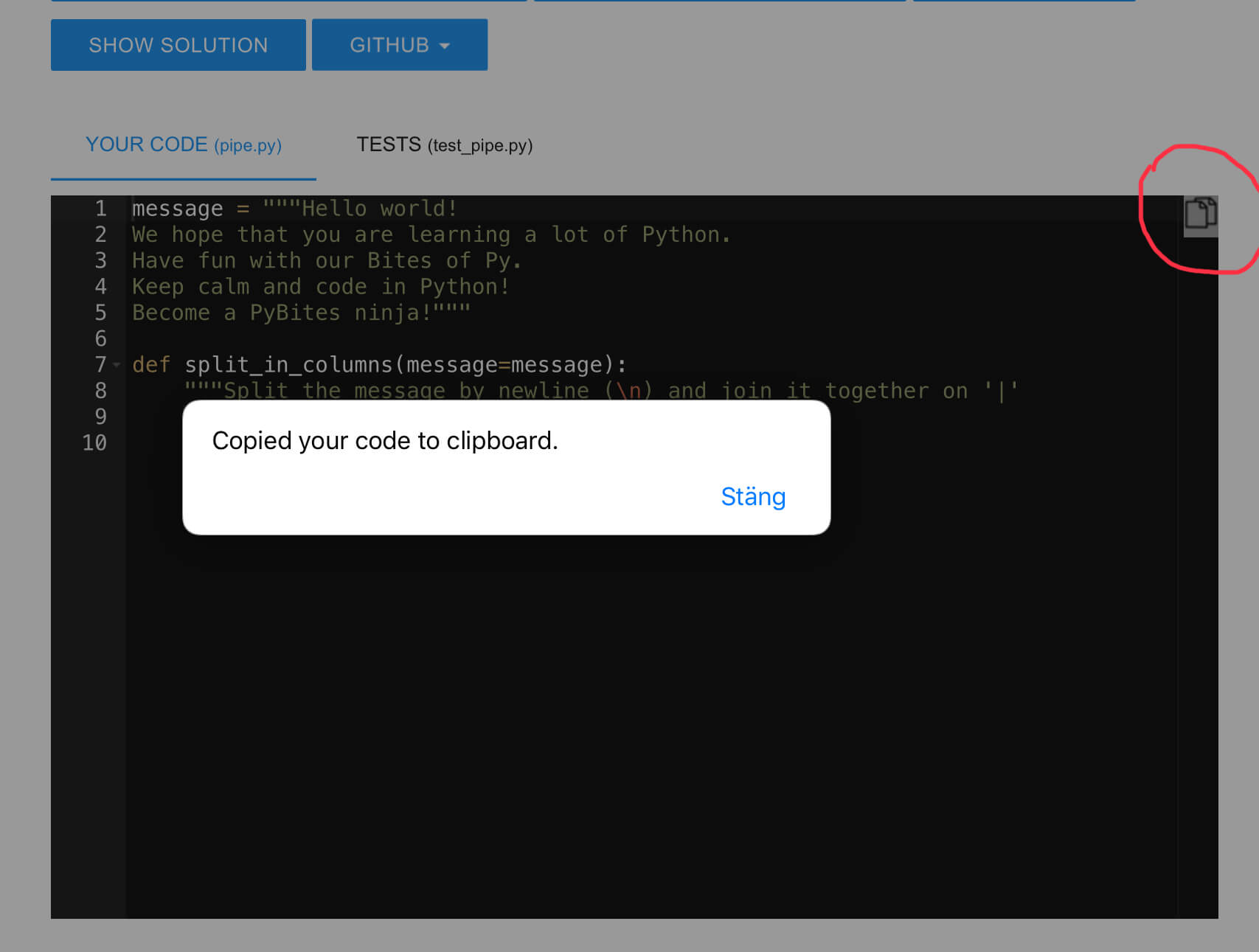Dismiss the dialog by clicking Stäng

click(752, 497)
